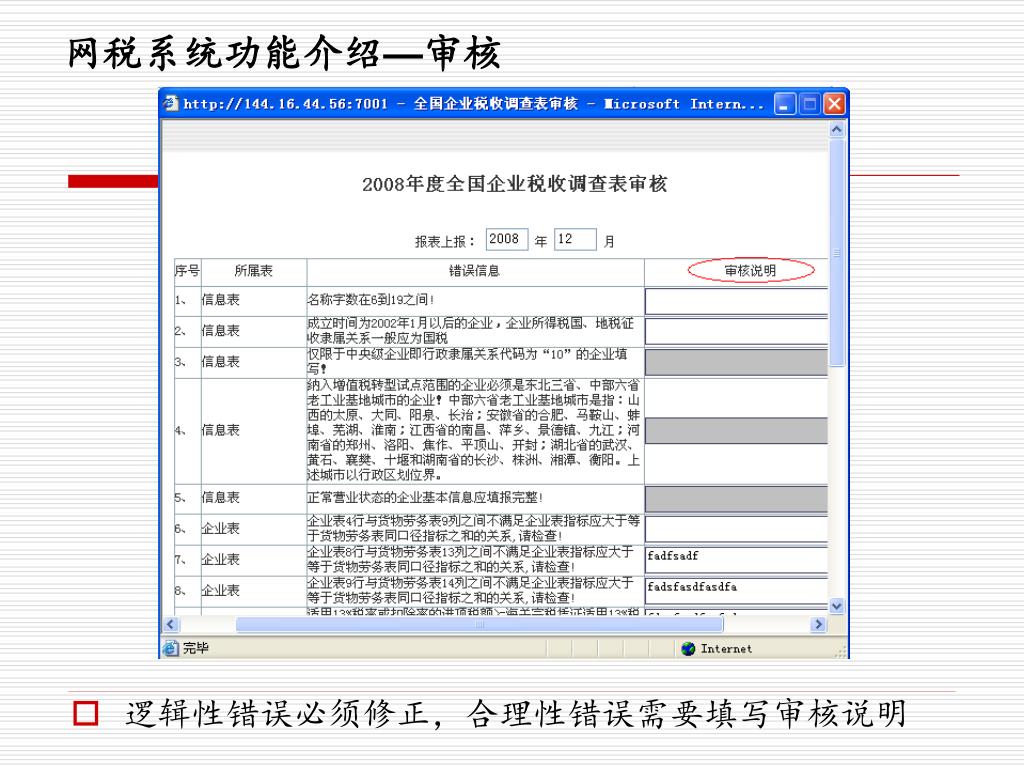Click the empty 审核说明 field in row 6
The image size is (1024, 768).
[x=737, y=529]
